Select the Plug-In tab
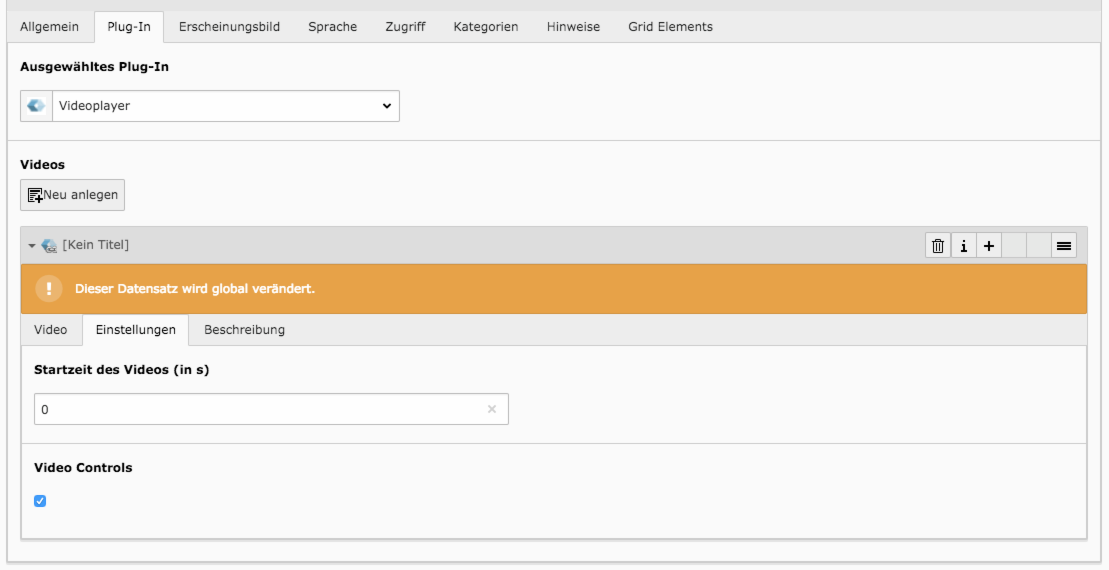This screenshot has width=1109, height=570. [129, 27]
